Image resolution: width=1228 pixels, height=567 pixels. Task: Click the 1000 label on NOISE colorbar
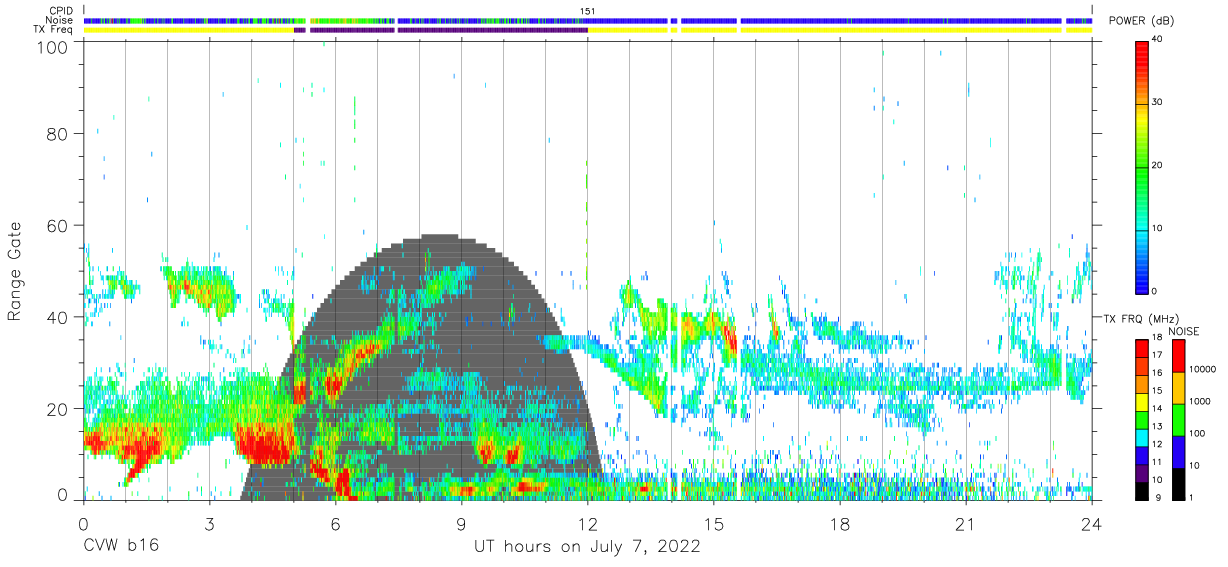coord(1201,400)
